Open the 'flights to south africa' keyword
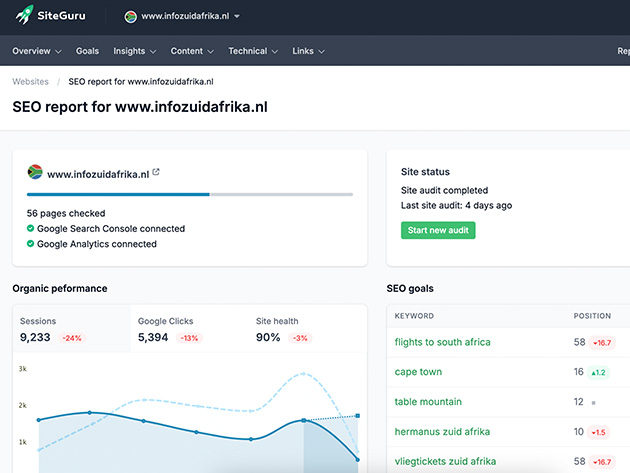Screen dimensions: 630x473 pyautogui.click(x=442, y=342)
